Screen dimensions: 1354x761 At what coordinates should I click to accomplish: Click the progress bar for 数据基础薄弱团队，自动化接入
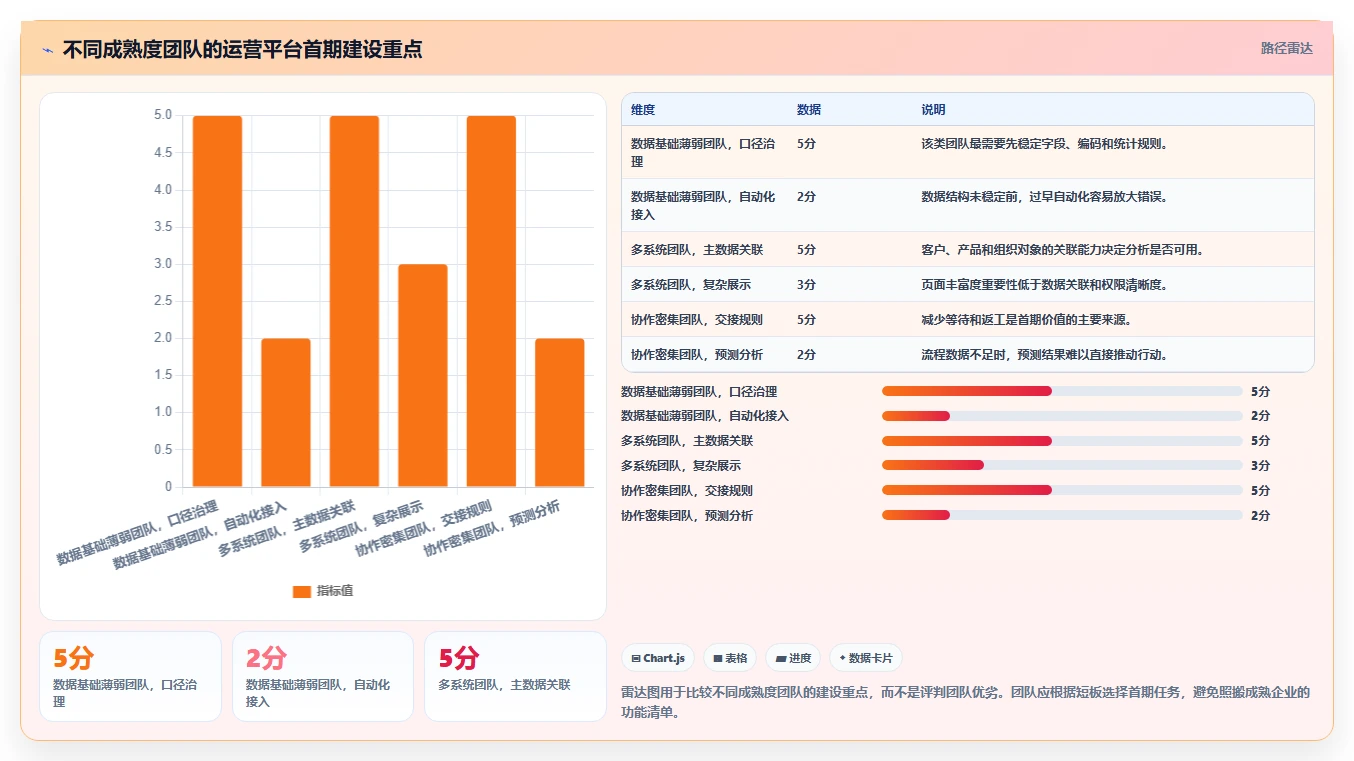1062,416
